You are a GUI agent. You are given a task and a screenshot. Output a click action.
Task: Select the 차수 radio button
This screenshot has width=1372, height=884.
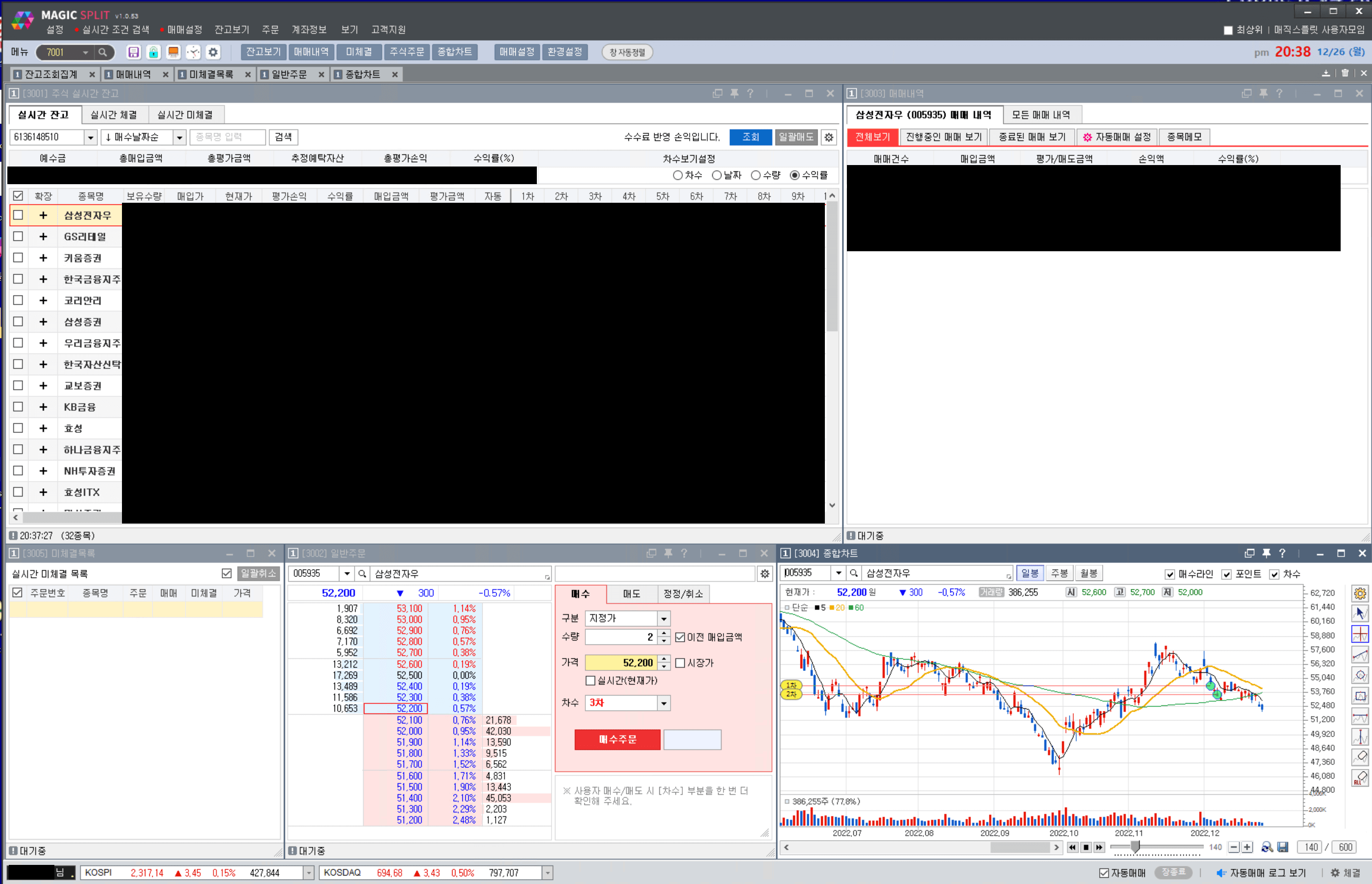coord(678,175)
